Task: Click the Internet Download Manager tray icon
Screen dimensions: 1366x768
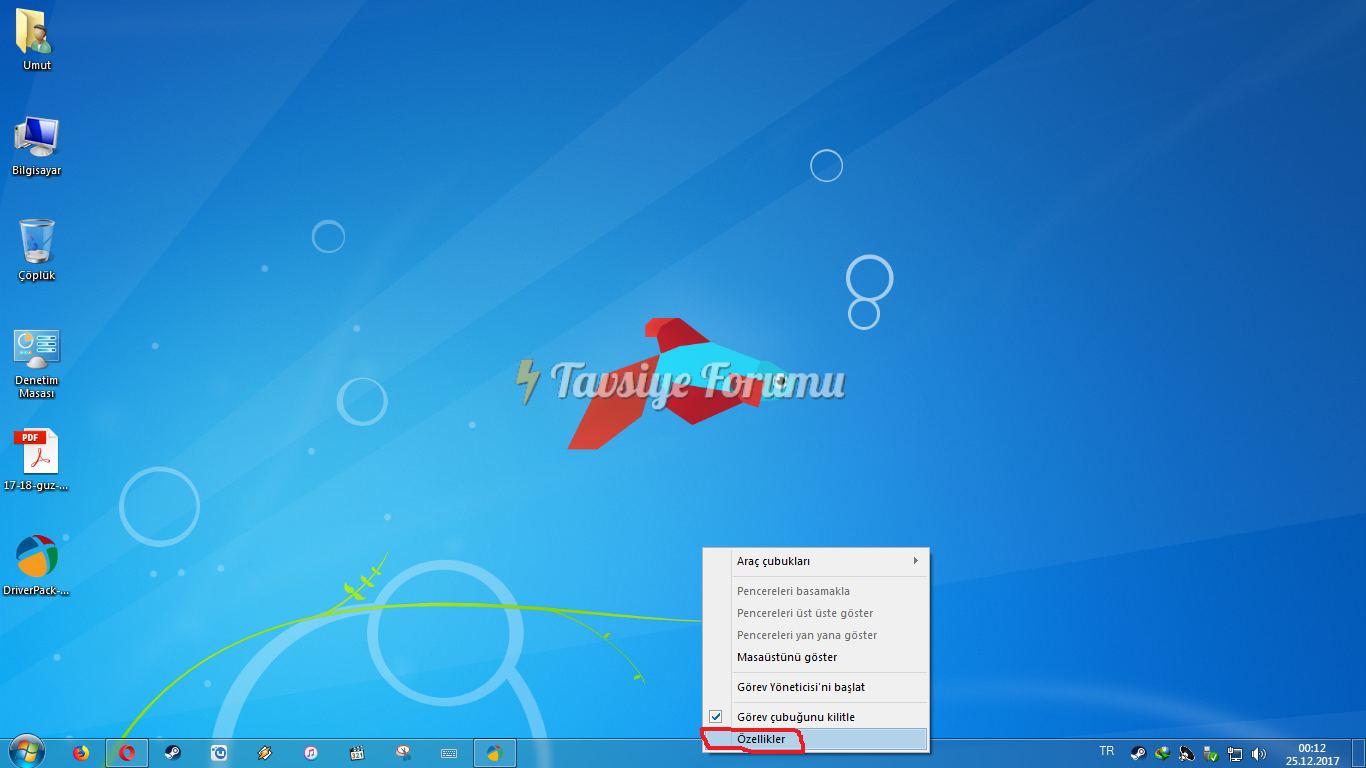Action: [x=1162, y=754]
